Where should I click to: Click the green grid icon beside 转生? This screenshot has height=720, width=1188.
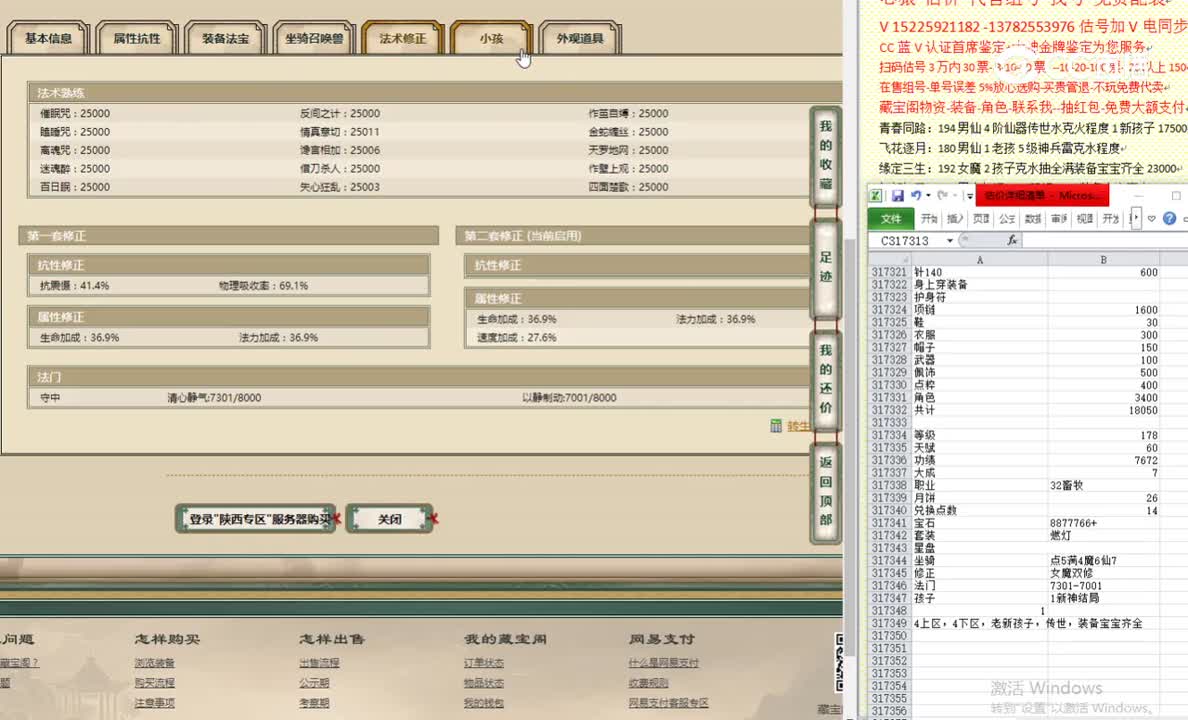pos(776,424)
